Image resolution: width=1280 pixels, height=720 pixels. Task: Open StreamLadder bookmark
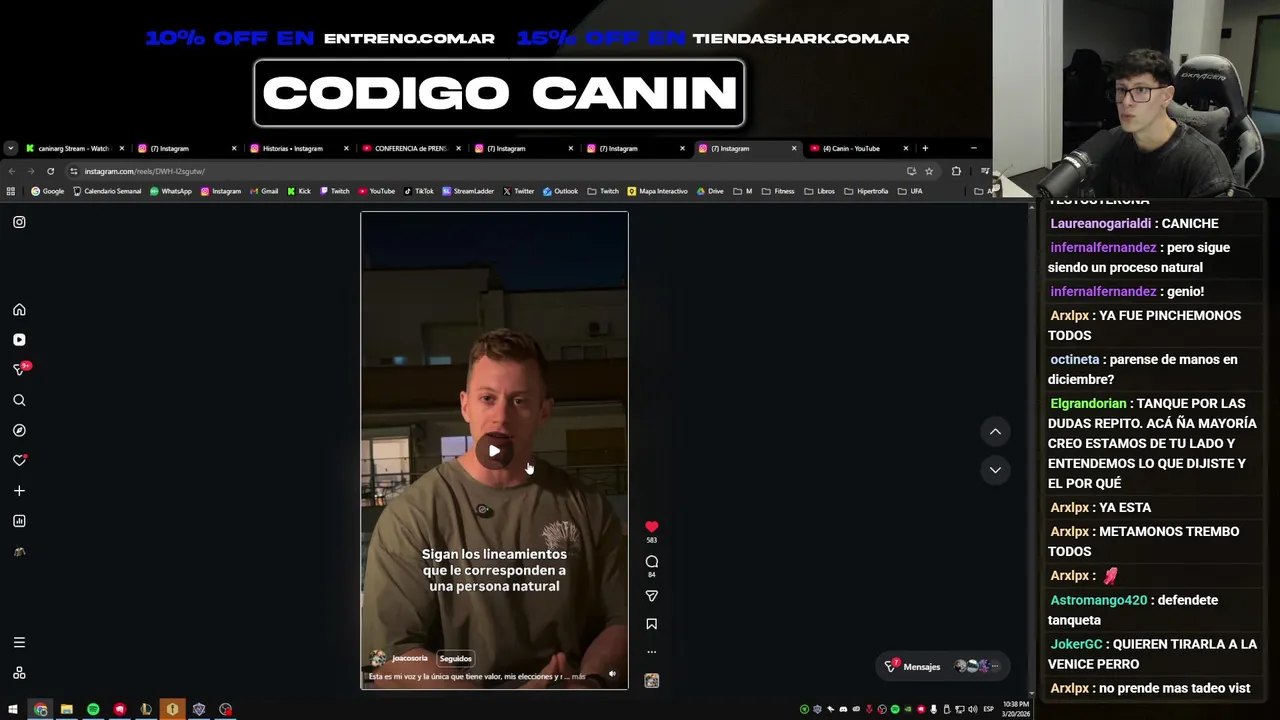(468, 191)
